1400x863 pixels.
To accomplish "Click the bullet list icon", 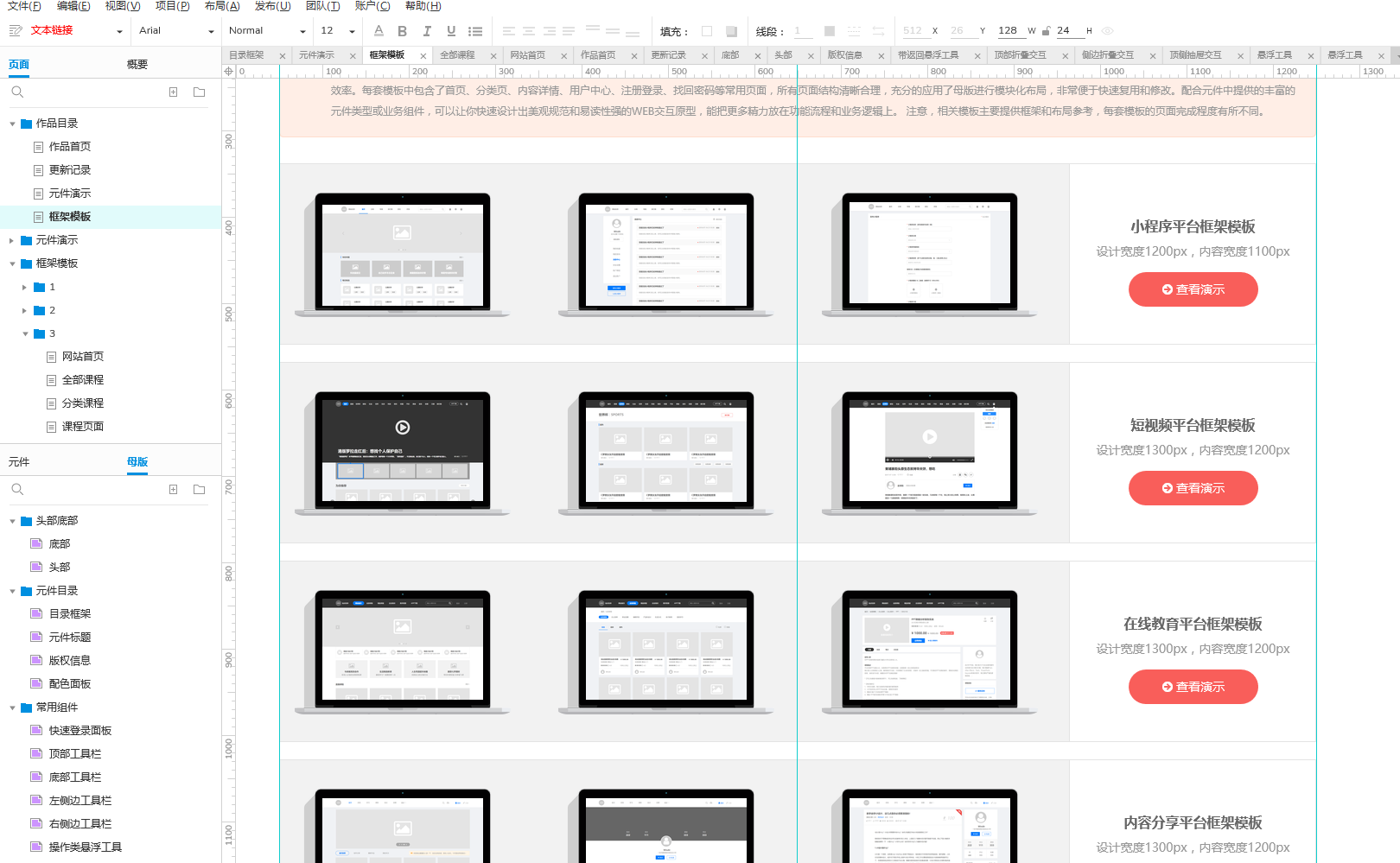I will 475,31.
